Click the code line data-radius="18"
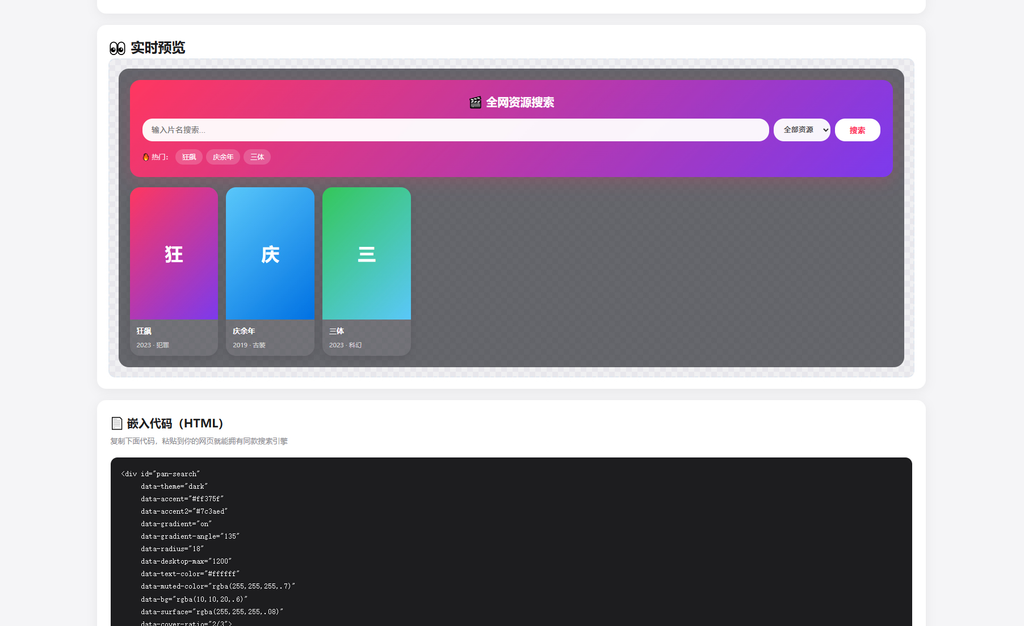Screen dimensions: 1024x626 coord(172,549)
